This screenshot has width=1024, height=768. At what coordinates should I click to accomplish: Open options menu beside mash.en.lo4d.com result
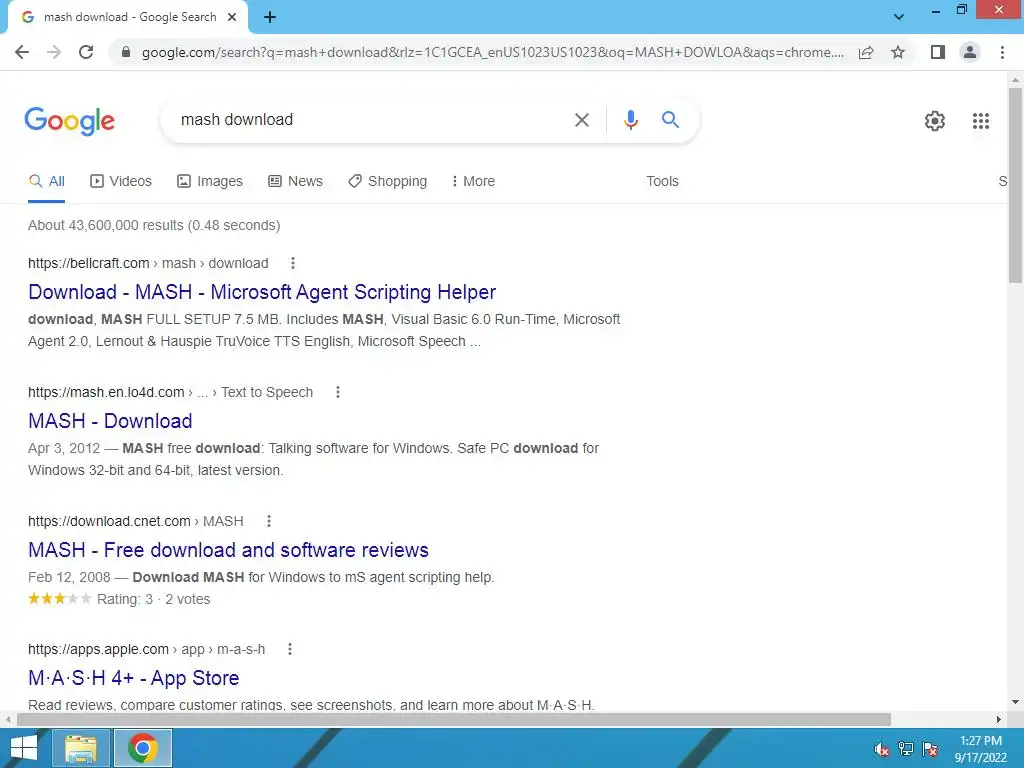point(338,392)
